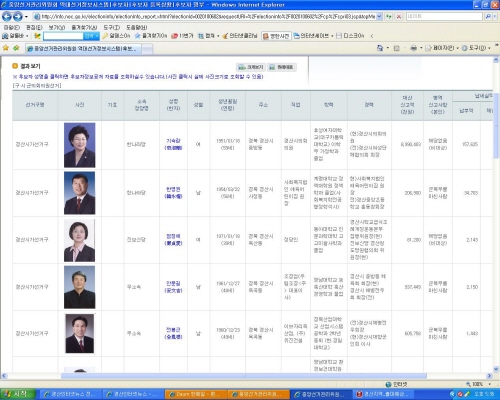500x400 pixels.
Task: Expand the address bar history dropdown
Action: pyautogui.click(x=379, y=16)
